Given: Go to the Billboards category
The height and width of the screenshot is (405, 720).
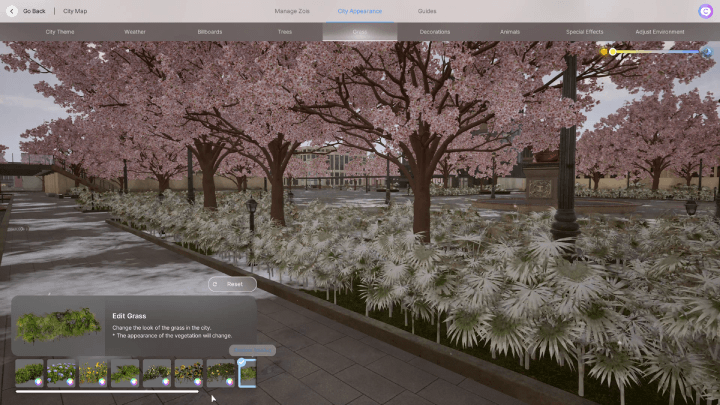Looking at the screenshot, I should [210, 32].
